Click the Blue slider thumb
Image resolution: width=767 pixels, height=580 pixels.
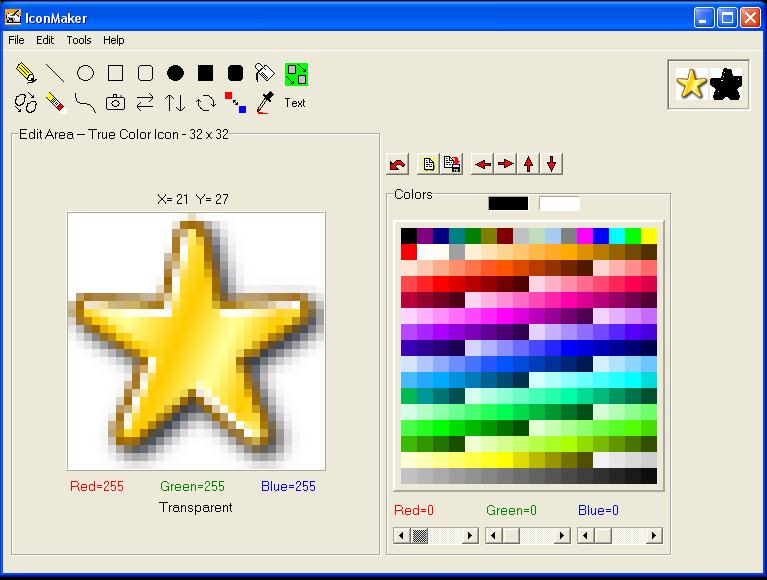(x=604, y=536)
